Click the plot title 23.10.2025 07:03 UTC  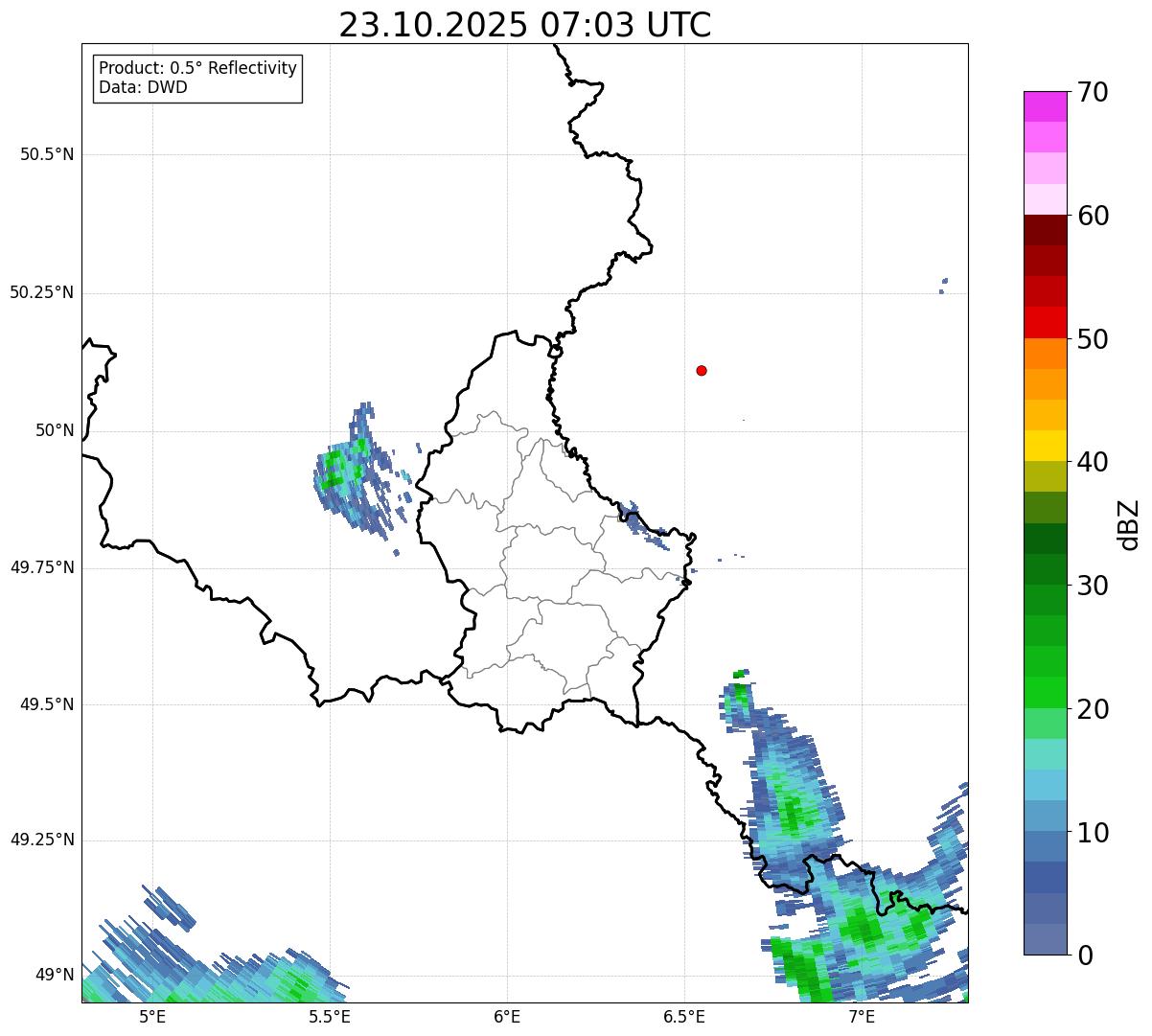click(525, 25)
